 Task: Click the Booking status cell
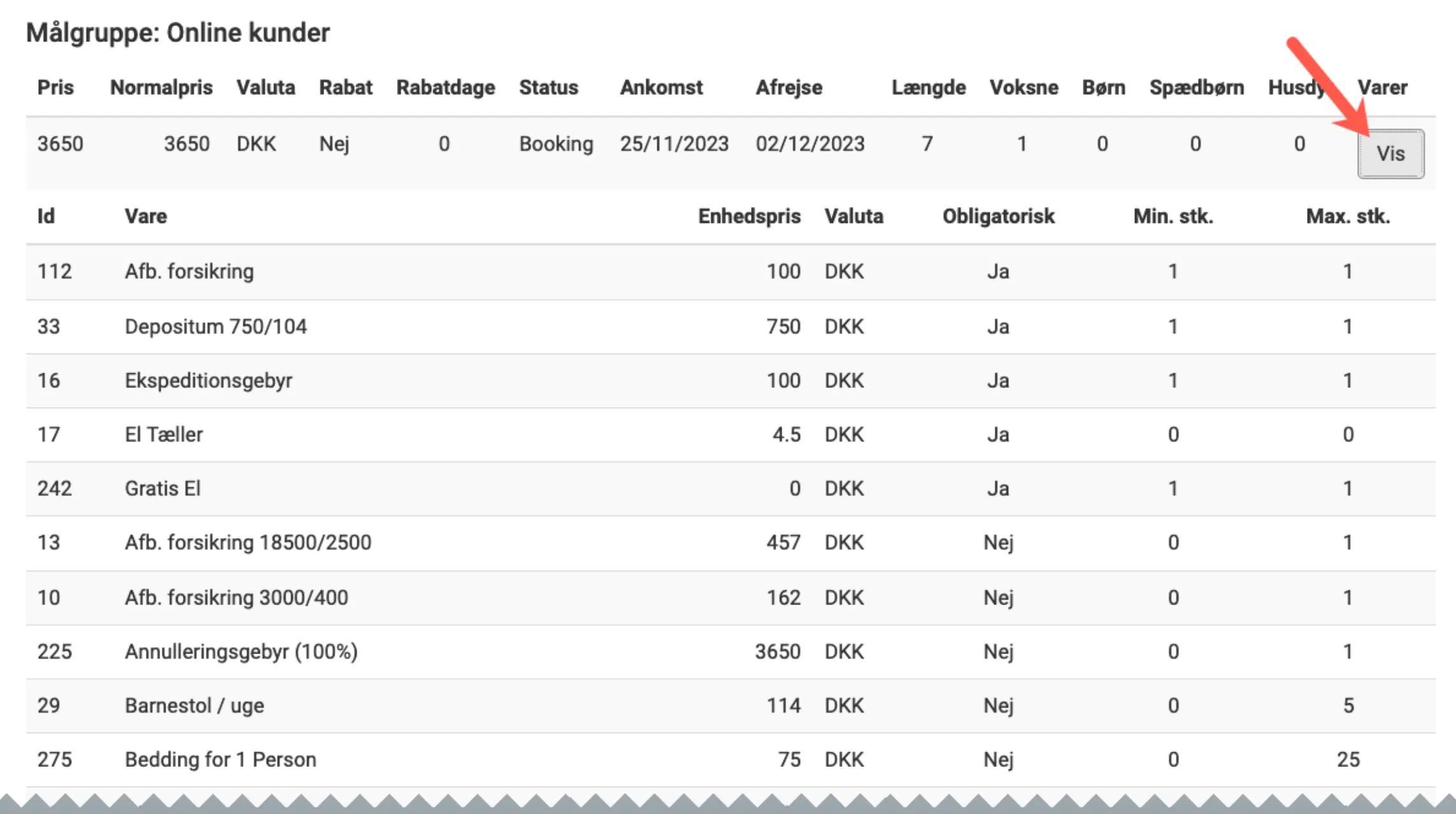tap(555, 144)
